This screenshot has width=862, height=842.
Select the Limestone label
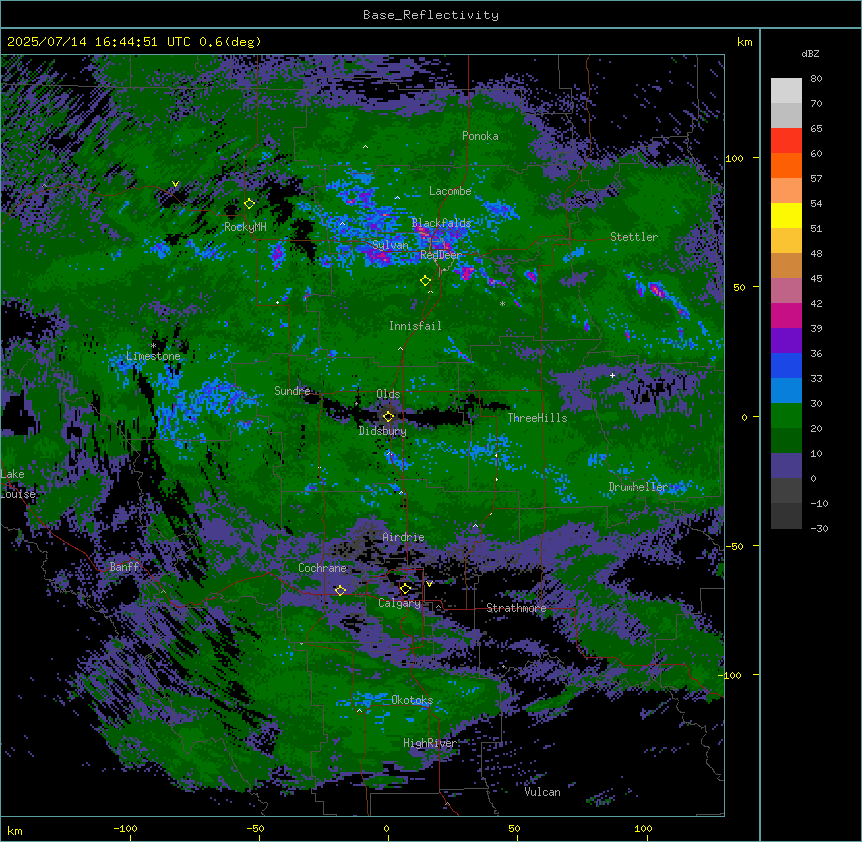click(153, 356)
